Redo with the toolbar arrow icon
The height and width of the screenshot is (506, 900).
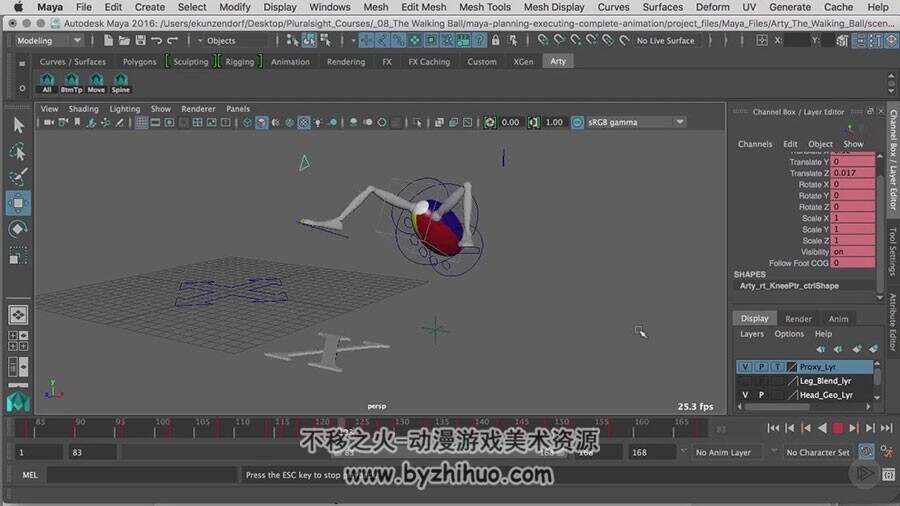tap(172, 41)
